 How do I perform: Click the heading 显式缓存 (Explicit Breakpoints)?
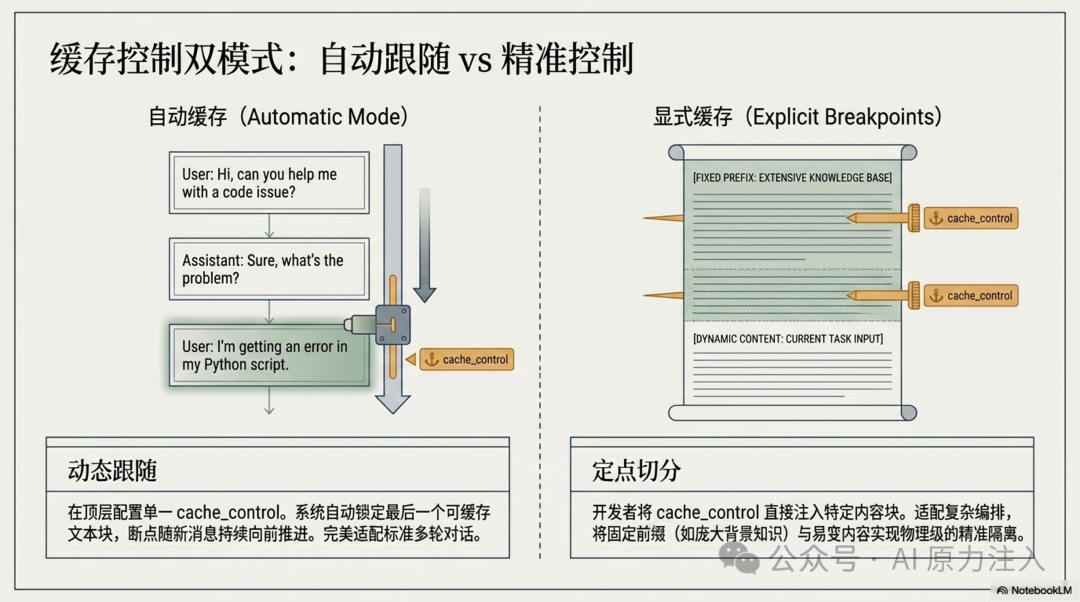coord(797,116)
